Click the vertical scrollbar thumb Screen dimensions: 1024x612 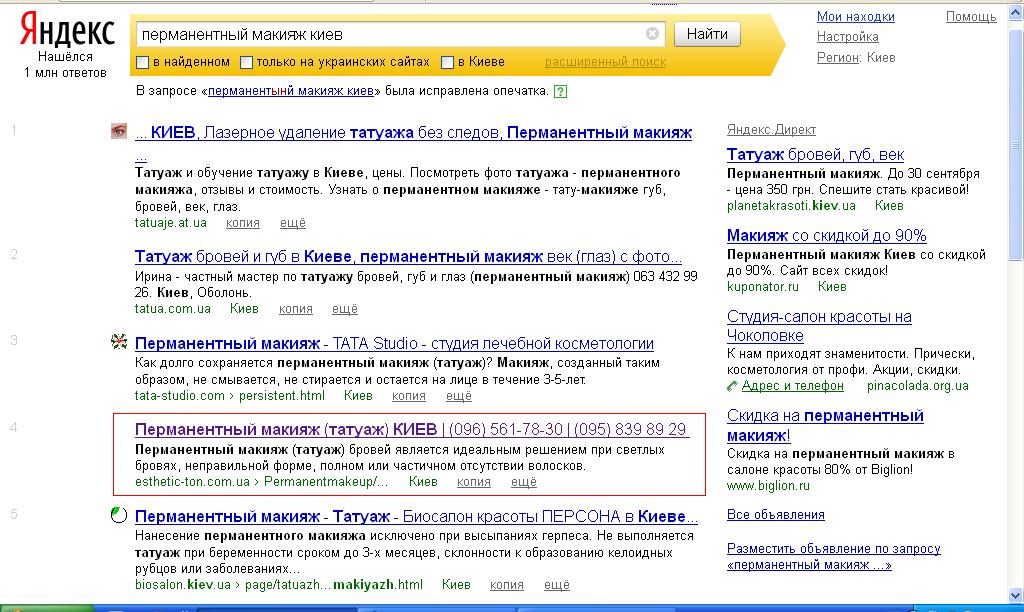click(1016, 144)
